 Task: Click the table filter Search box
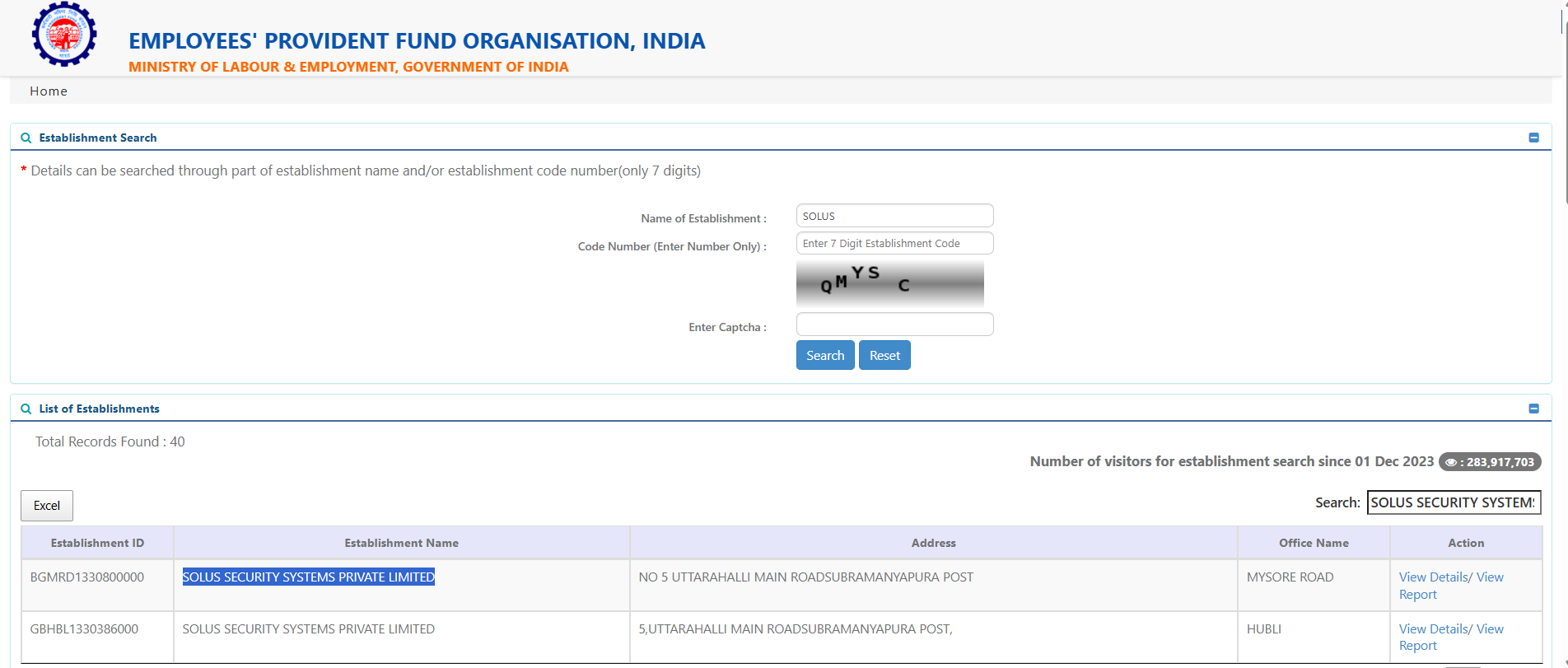tap(1454, 502)
